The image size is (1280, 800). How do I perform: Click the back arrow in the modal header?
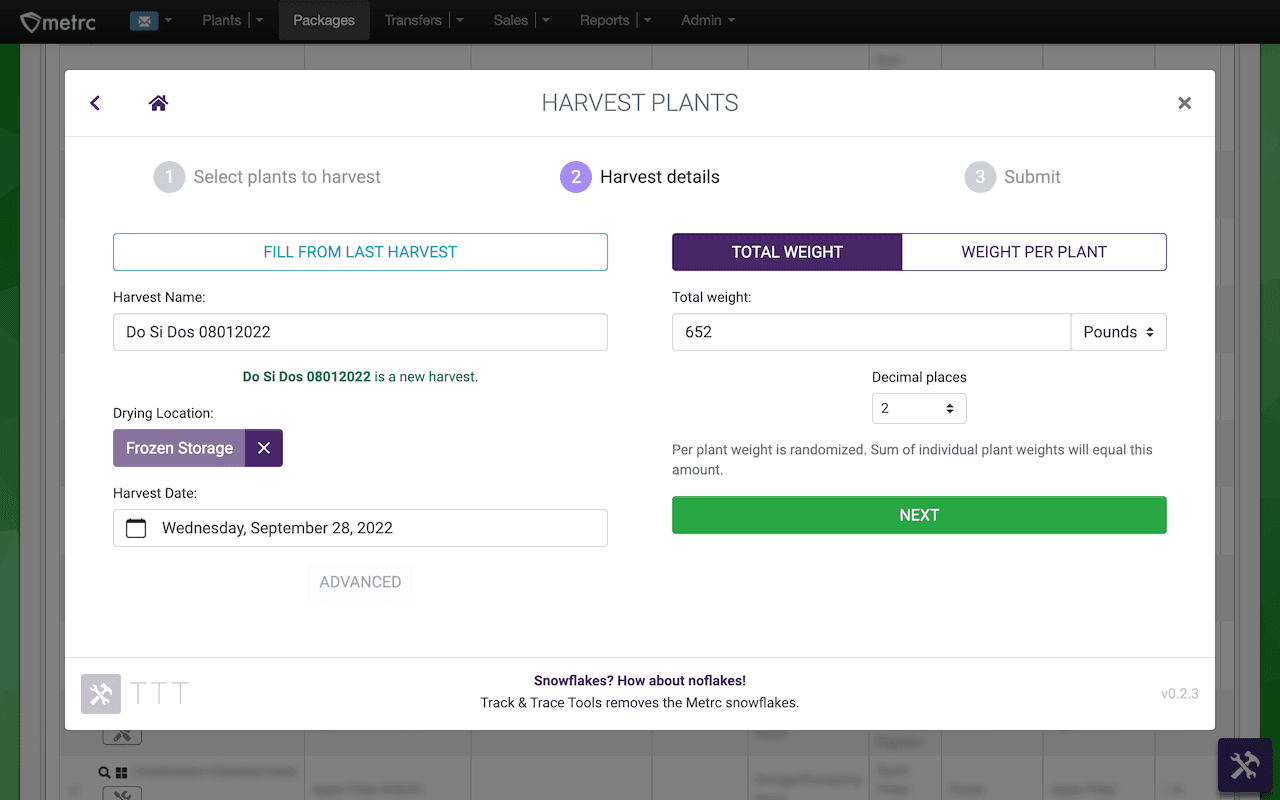click(x=95, y=103)
